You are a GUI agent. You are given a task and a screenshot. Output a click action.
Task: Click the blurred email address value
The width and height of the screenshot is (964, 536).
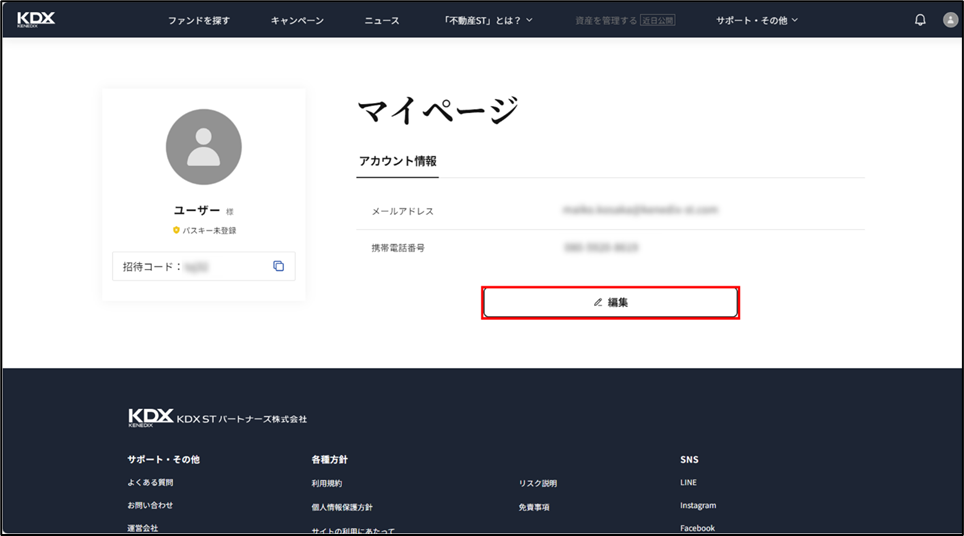pyautogui.click(x=640, y=210)
